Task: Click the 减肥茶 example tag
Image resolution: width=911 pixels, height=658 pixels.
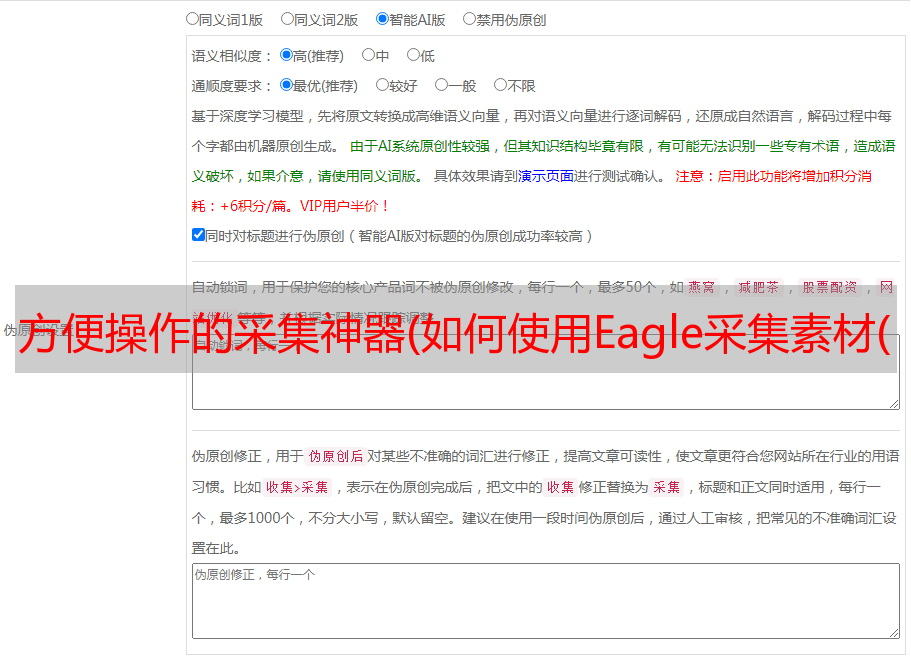Action: click(758, 287)
